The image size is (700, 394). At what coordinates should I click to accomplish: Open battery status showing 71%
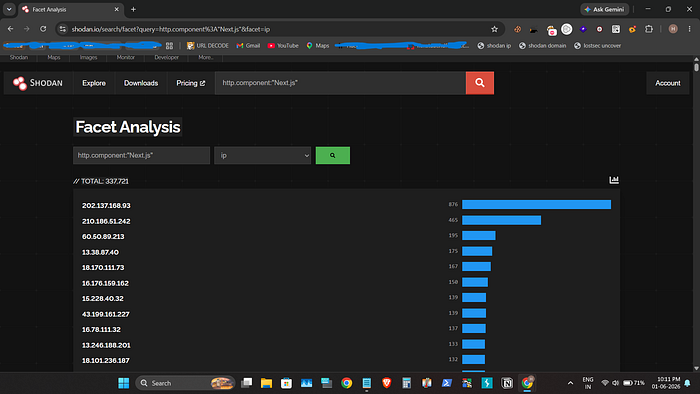[634, 383]
